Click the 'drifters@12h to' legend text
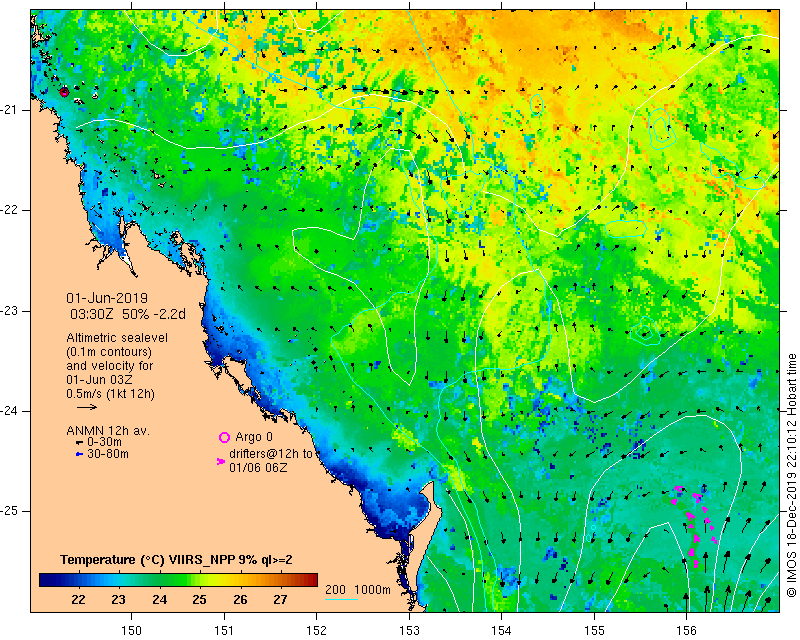Screen dimensions: 800x640 point(271,454)
